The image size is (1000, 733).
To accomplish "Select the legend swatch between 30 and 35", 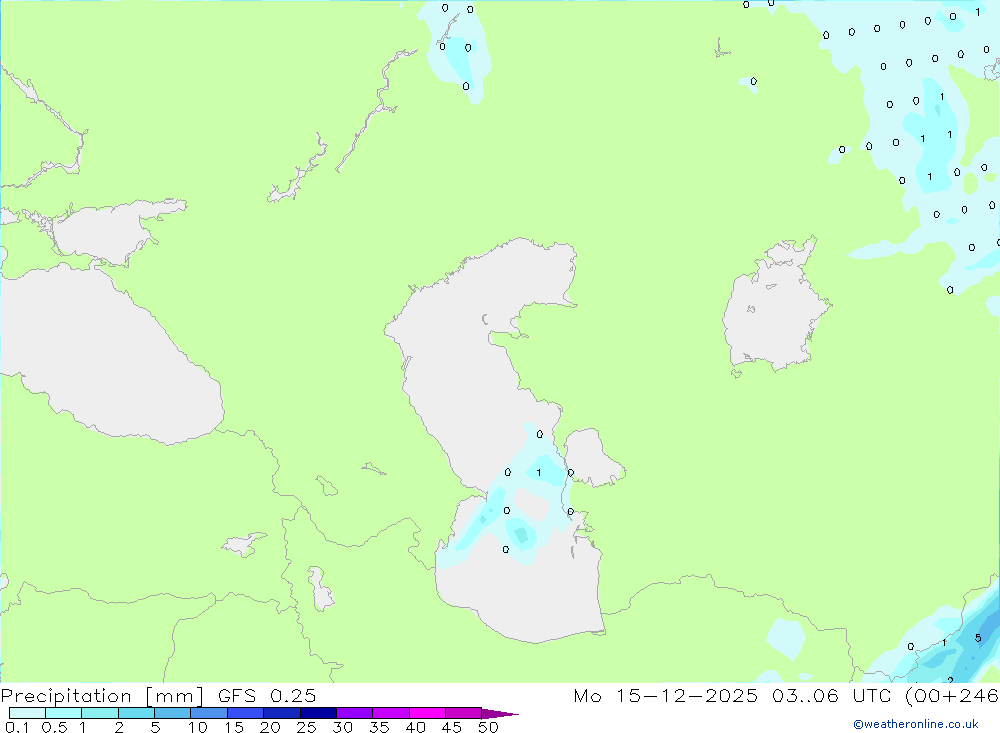I will (355, 713).
